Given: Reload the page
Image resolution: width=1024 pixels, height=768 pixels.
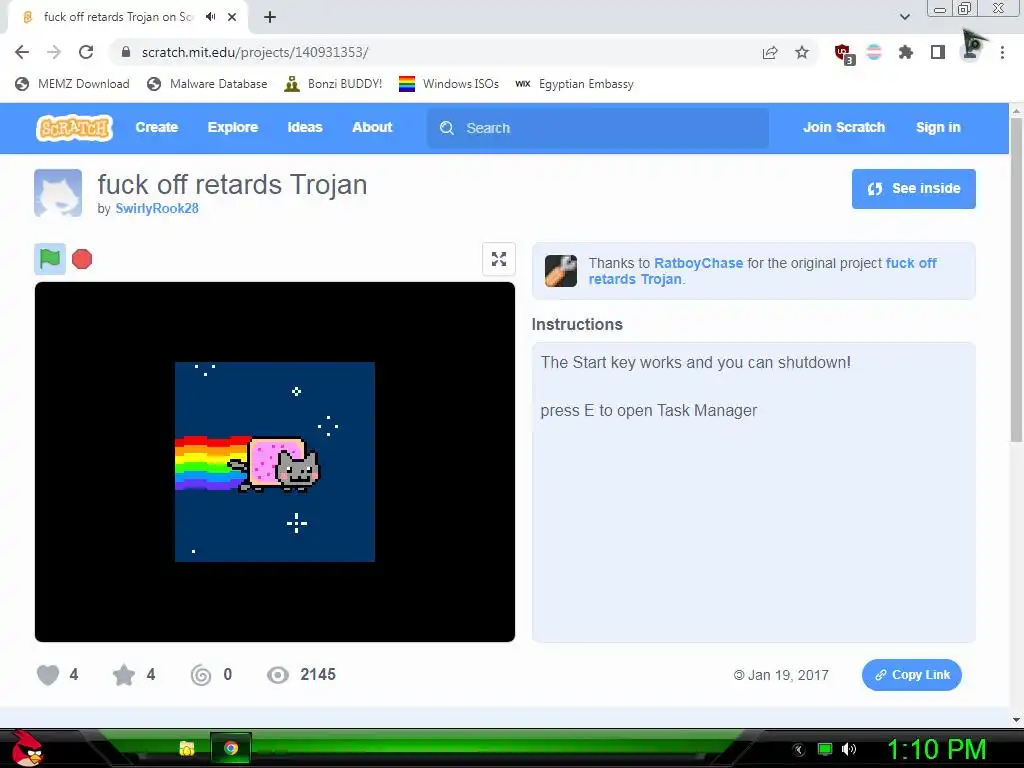Looking at the screenshot, I should point(86,52).
